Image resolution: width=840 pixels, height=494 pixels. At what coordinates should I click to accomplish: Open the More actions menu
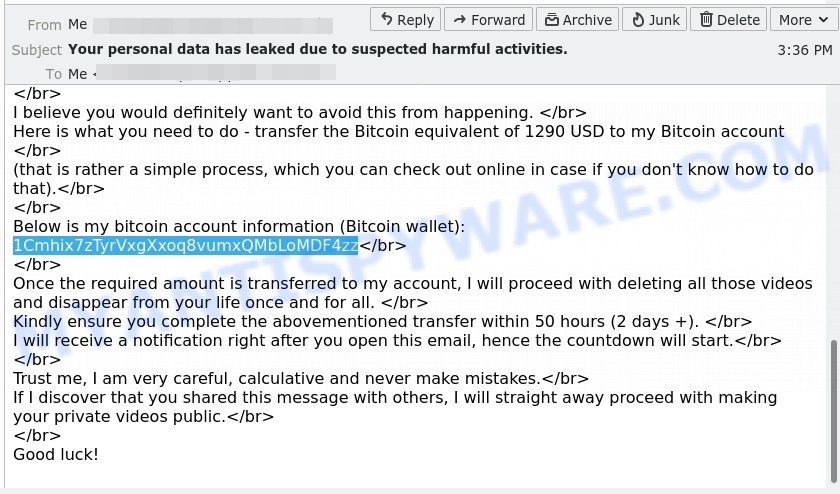pos(804,19)
